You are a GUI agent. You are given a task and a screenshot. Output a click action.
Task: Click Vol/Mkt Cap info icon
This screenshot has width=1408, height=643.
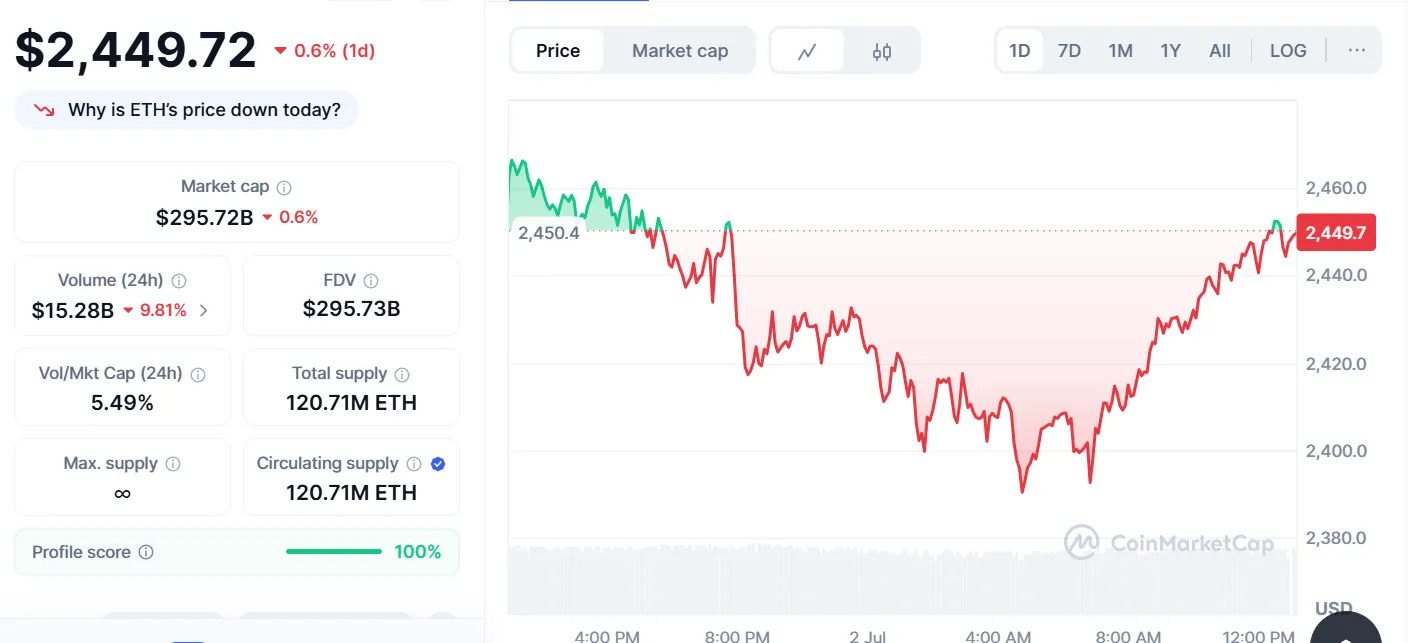point(198,374)
